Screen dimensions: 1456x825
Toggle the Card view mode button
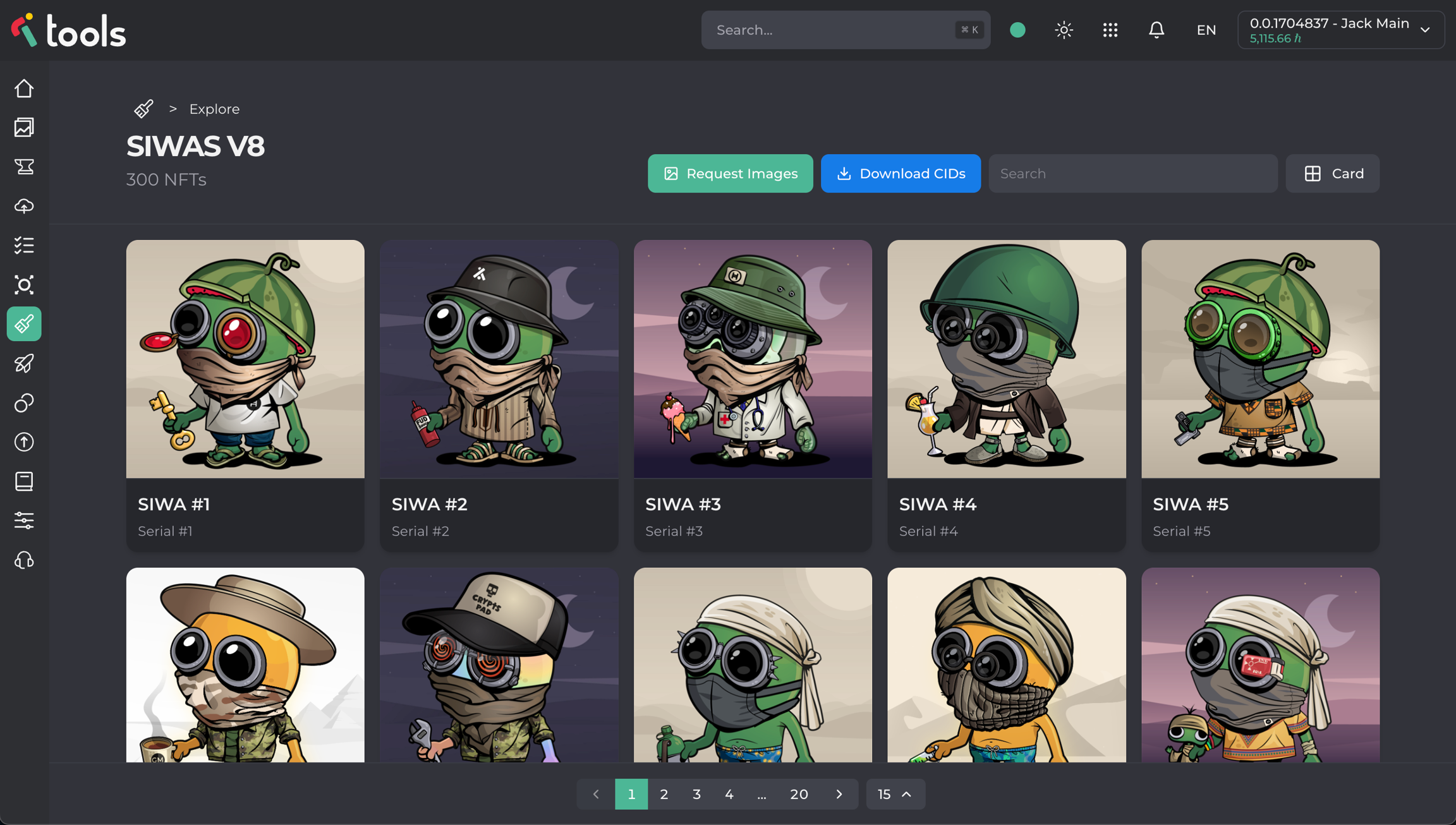pos(1332,173)
